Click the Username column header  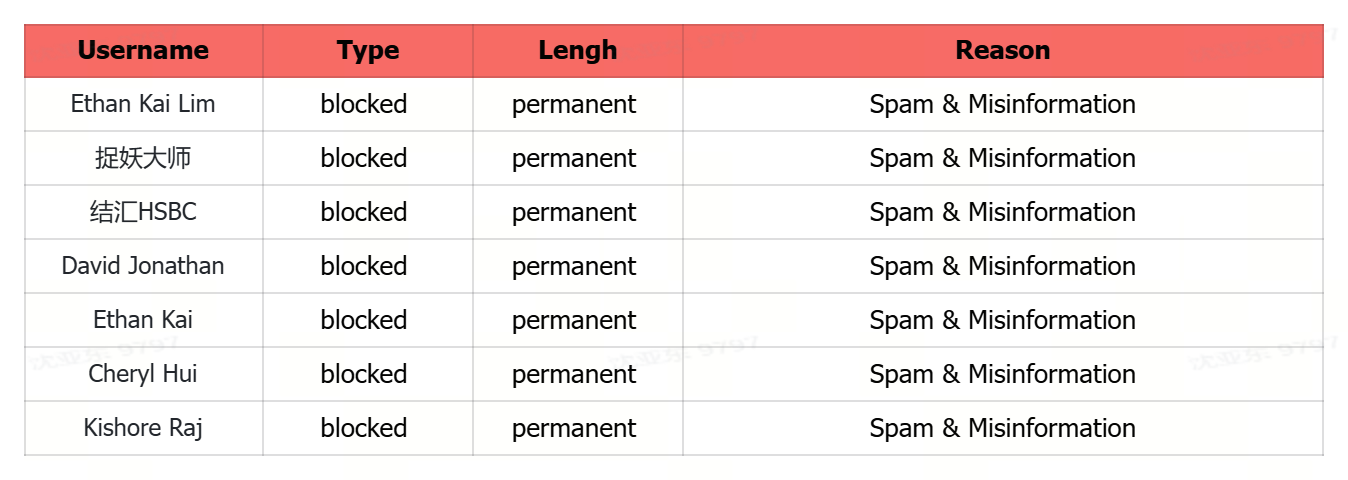143,51
